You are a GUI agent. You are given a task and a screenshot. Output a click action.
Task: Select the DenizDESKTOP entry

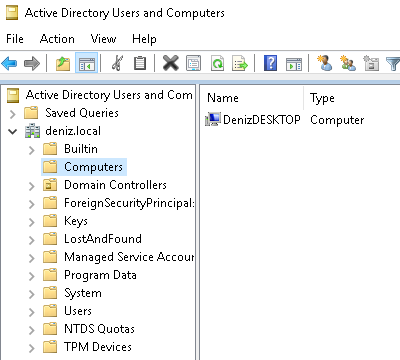(262, 119)
